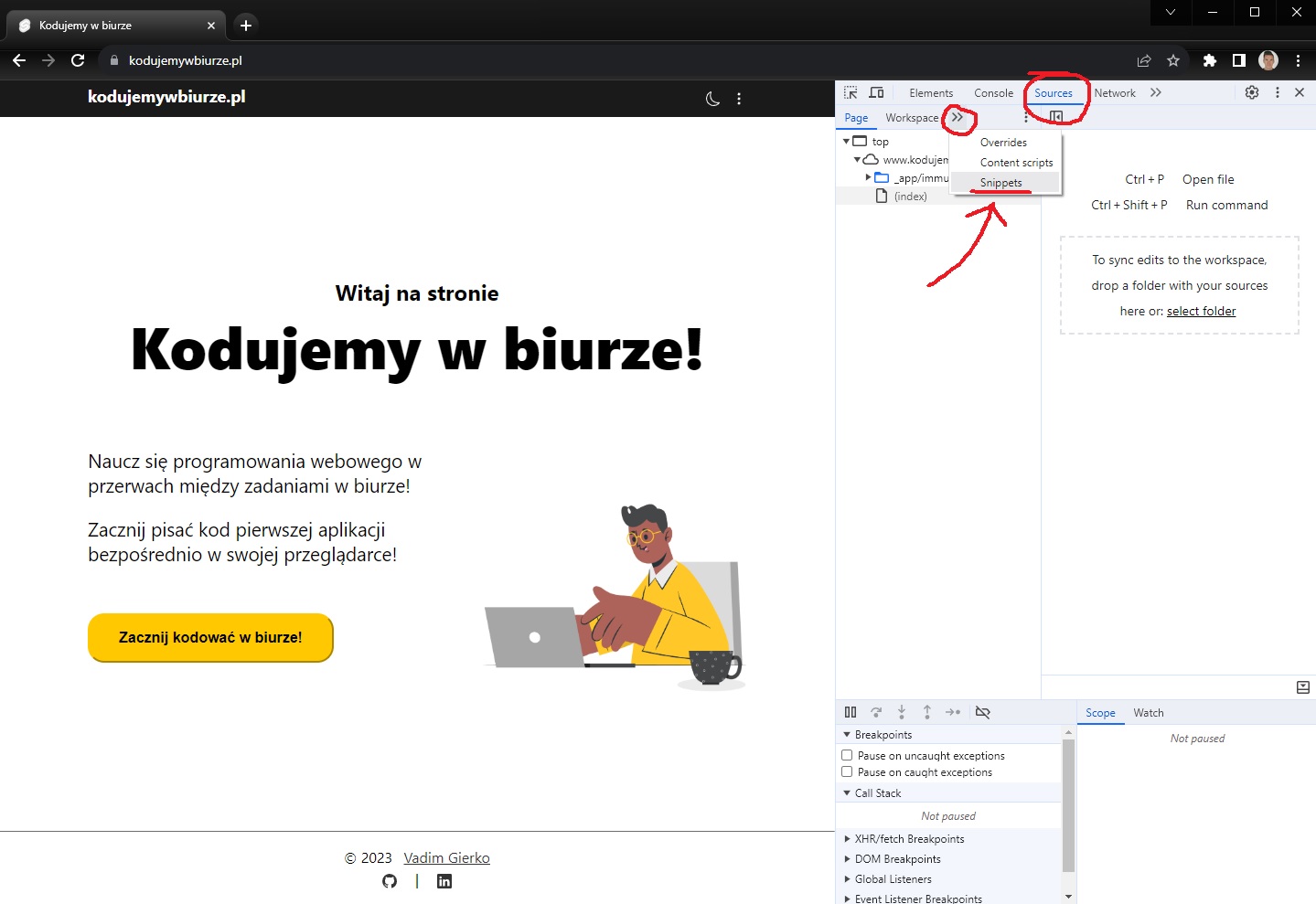The height and width of the screenshot is (904, 1316).
Task: Expand the _app/immu folder
Action: (868, 177)
